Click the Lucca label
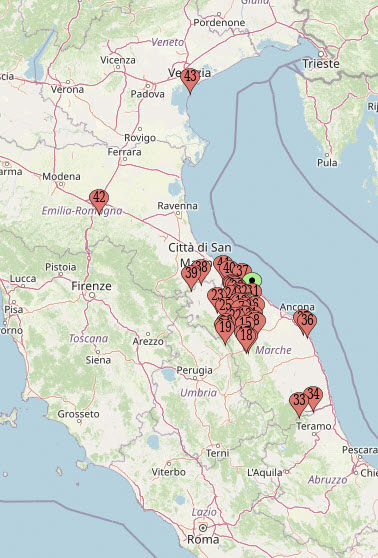 click(x=23, y=279)
